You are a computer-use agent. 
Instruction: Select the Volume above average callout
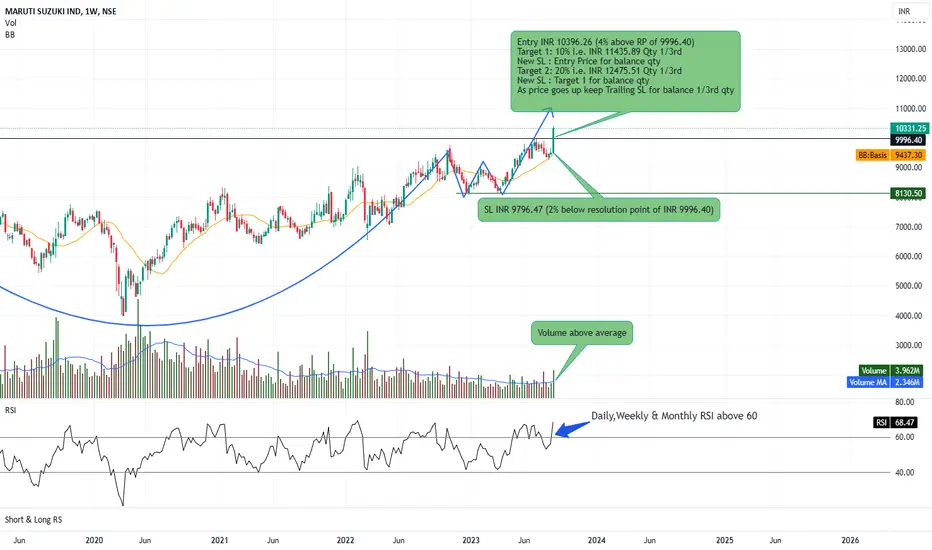(582, 333)
